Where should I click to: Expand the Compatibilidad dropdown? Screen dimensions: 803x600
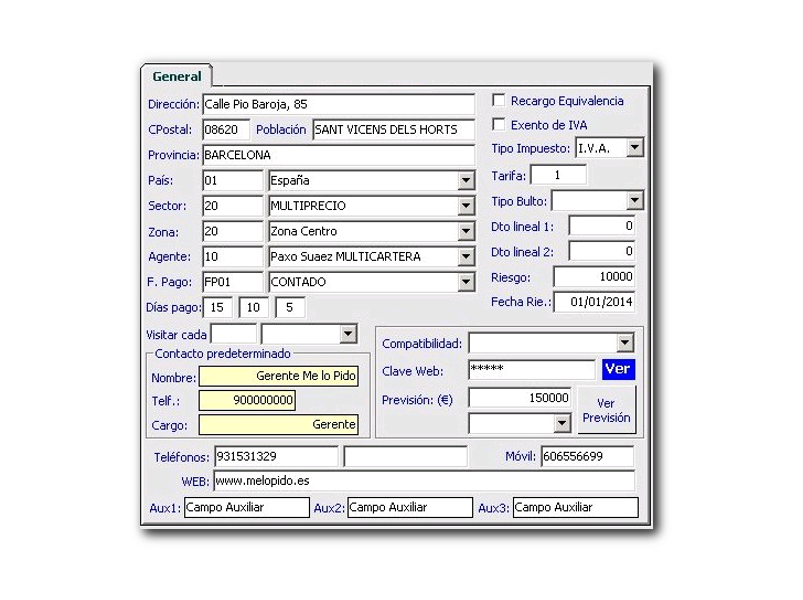(625, 344)
